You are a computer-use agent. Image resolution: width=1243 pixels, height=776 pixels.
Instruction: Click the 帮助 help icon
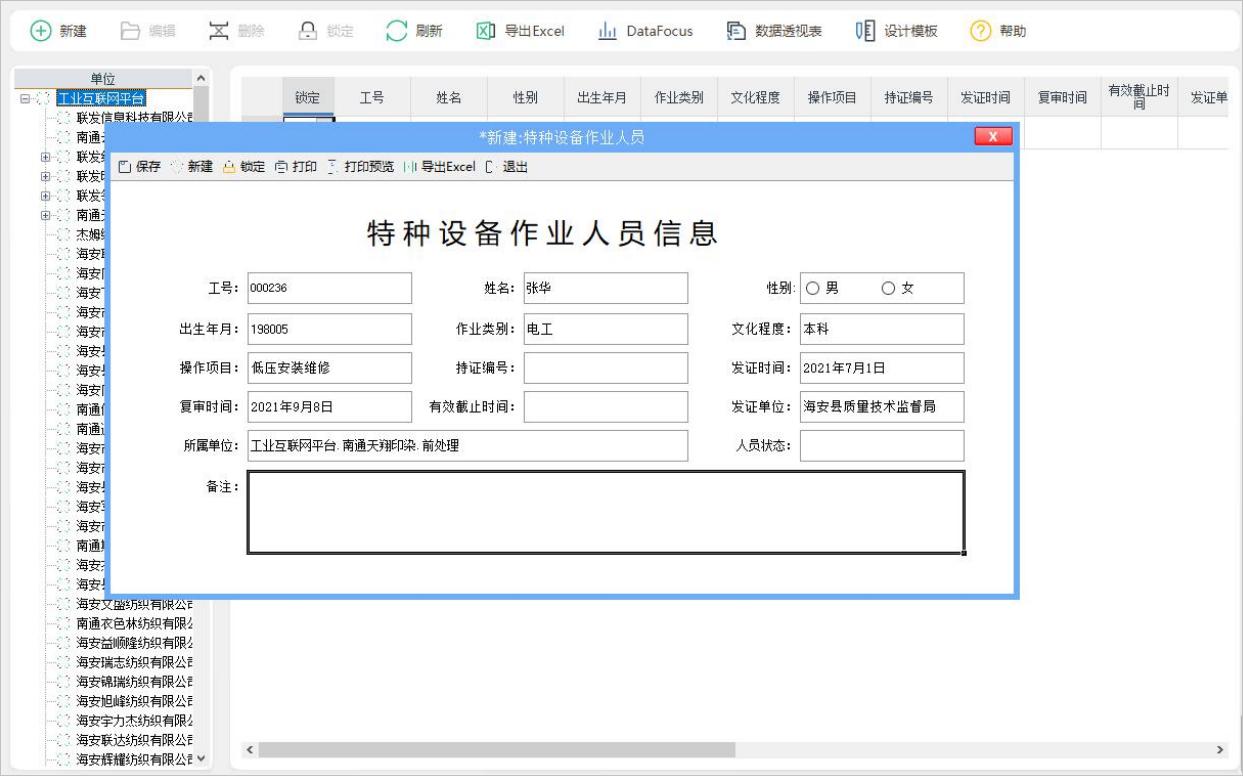pyautogui.click(x=1001, y=31)
